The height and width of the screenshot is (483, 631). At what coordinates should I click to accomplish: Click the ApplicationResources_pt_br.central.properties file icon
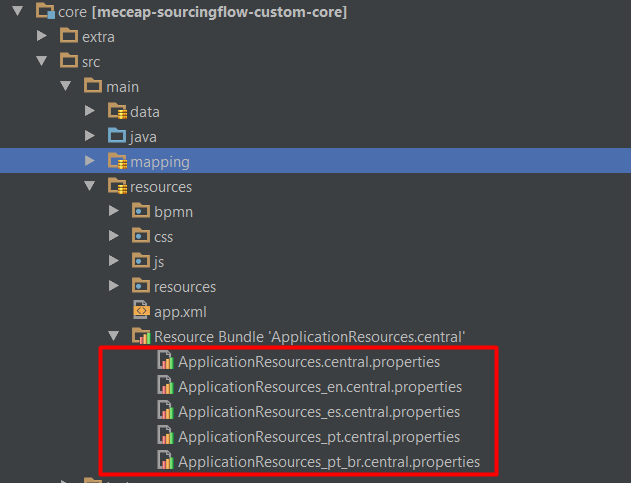166,462
